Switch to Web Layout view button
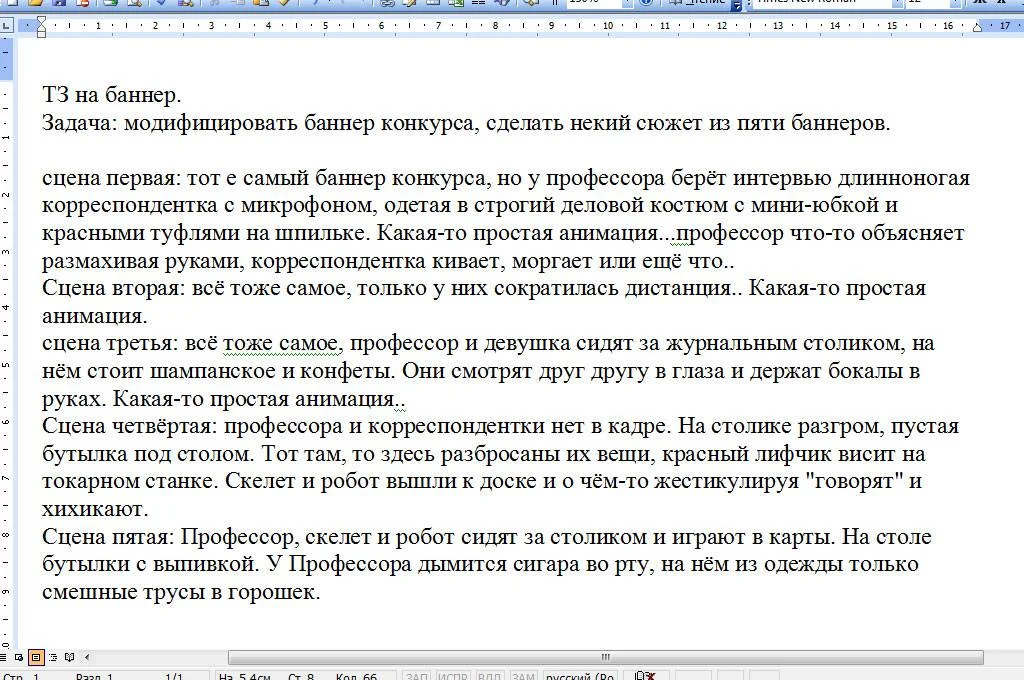The image size is (1024, 680). coord(19,657)
